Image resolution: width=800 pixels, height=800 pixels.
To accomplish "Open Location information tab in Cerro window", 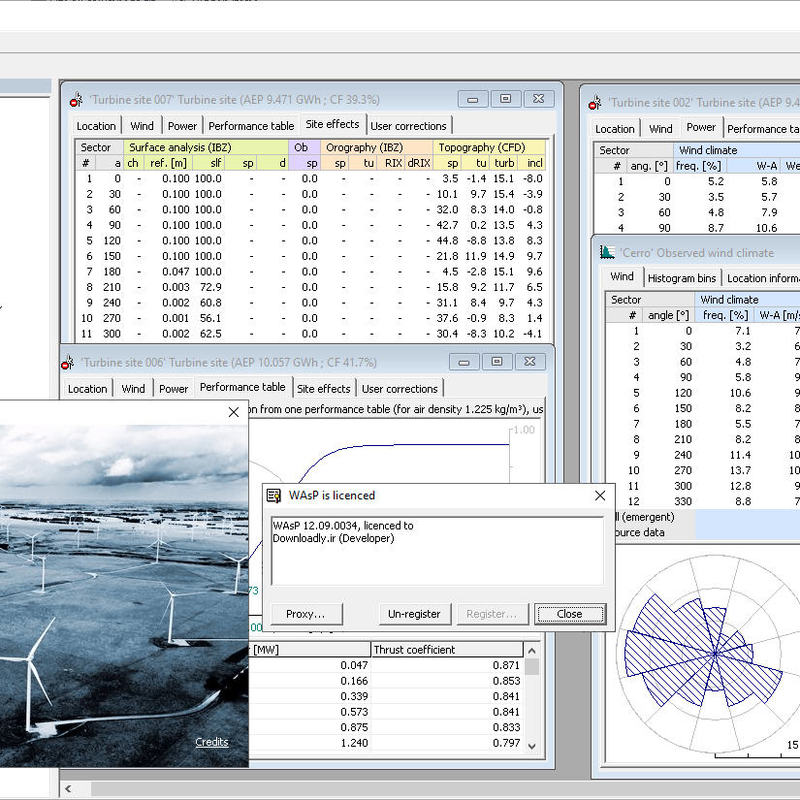I will point(761,278).
